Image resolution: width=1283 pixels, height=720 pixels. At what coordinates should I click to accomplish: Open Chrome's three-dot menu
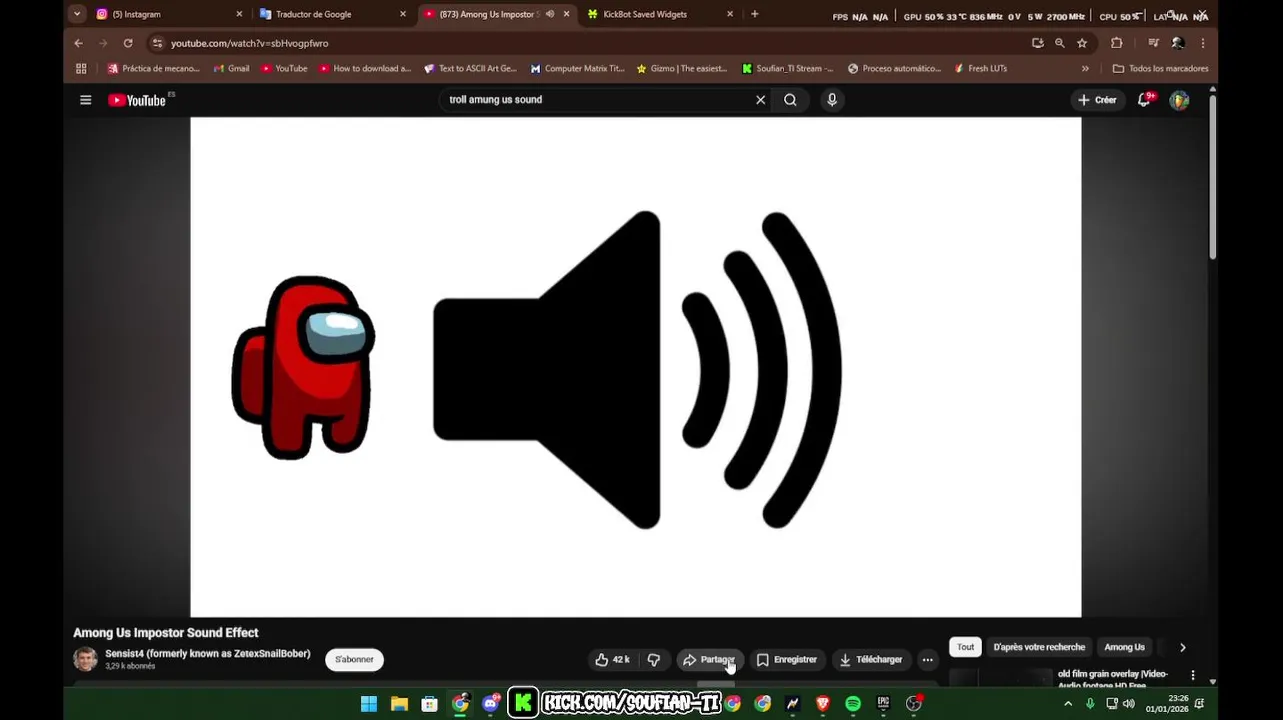pyautogui.click(x=1202, y=43)
